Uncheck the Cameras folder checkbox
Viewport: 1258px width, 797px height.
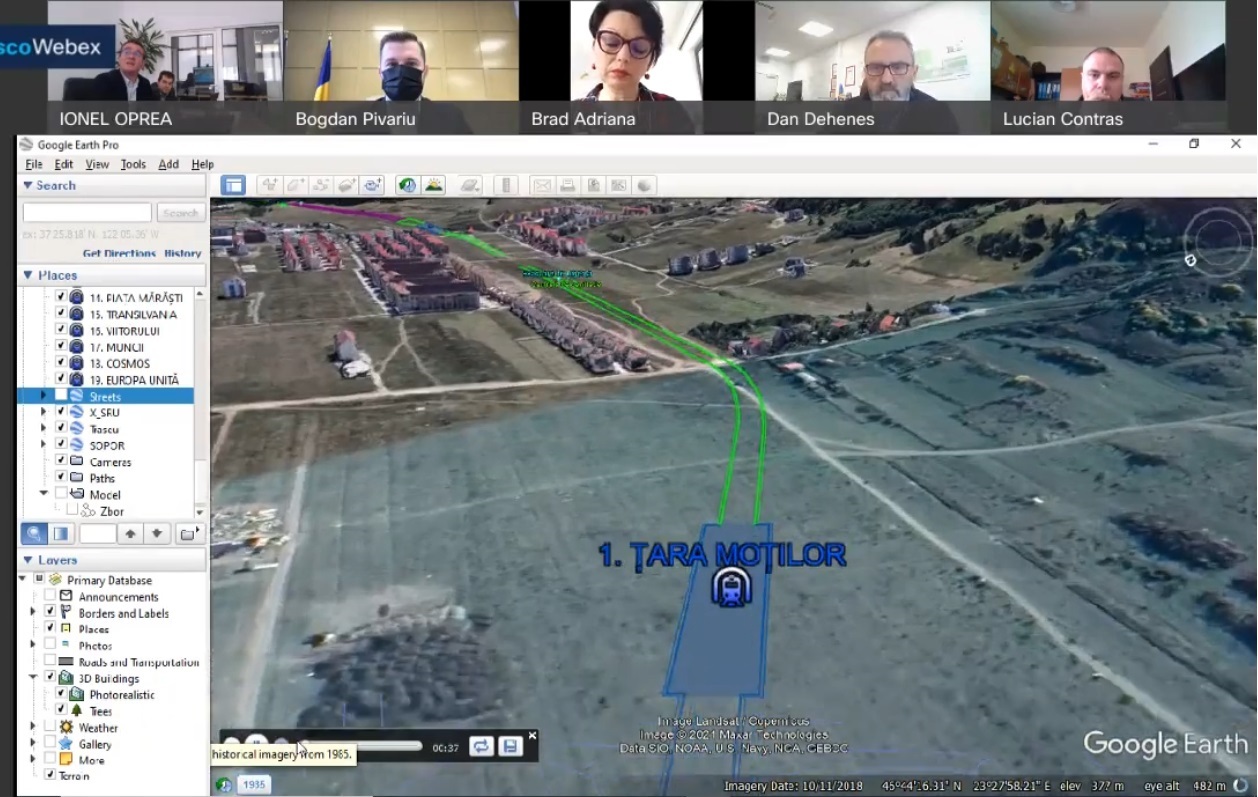[x=61, y=461]
